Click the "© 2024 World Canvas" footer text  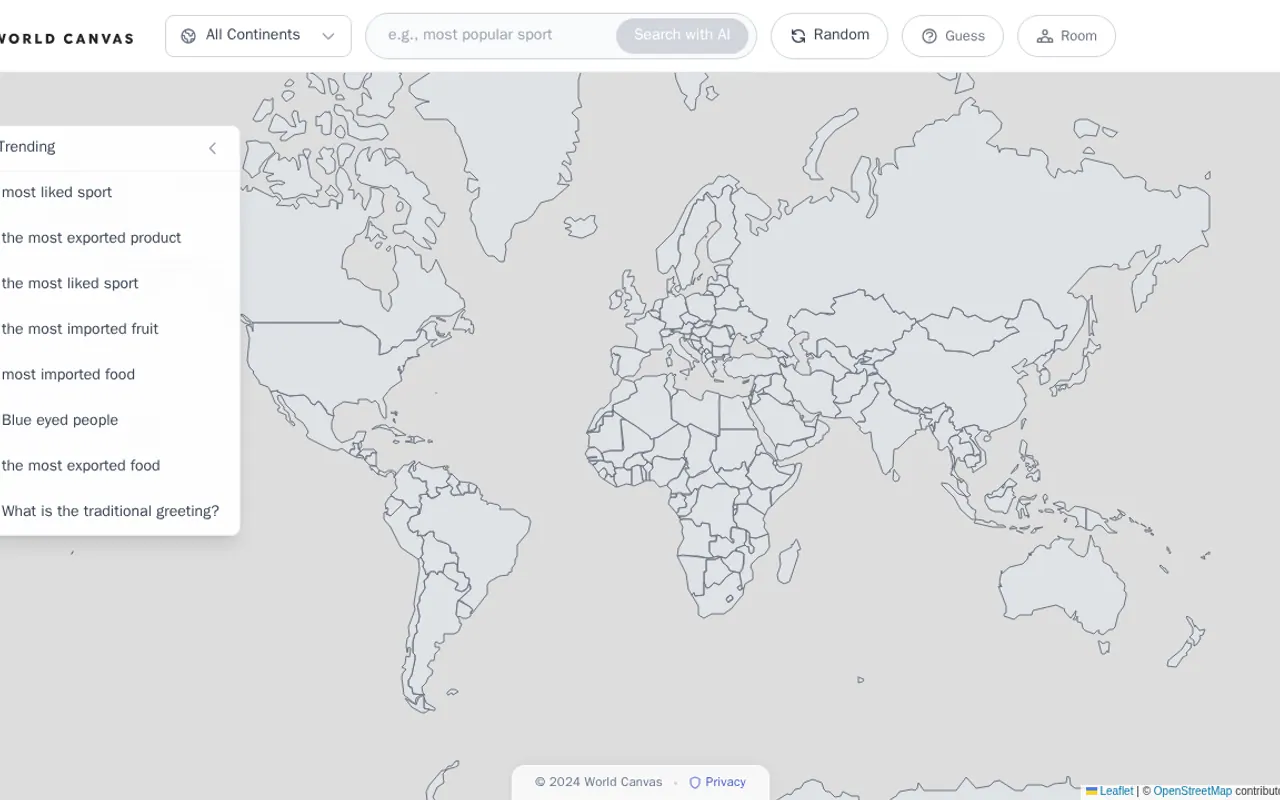point(598,783)
